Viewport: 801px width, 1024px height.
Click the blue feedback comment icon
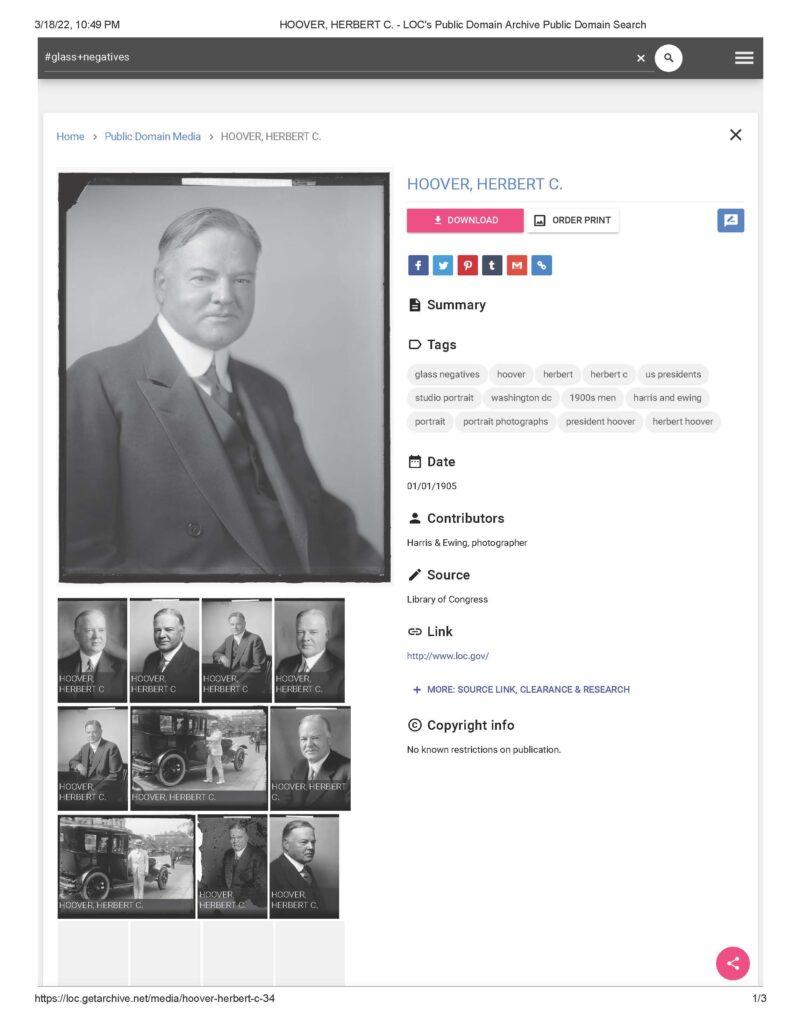(730, 220)
